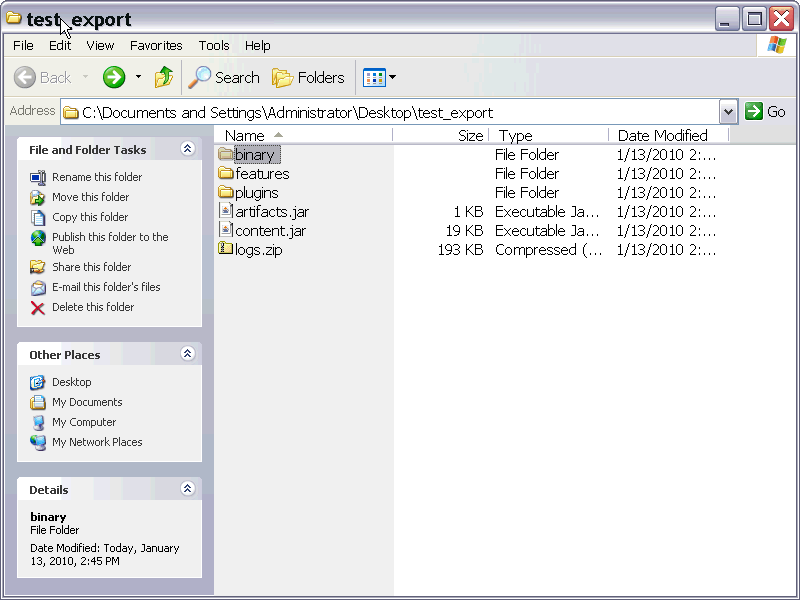800x600 pixels.
Task: Collapse the Other Places panel
Action: pos(187,354)
